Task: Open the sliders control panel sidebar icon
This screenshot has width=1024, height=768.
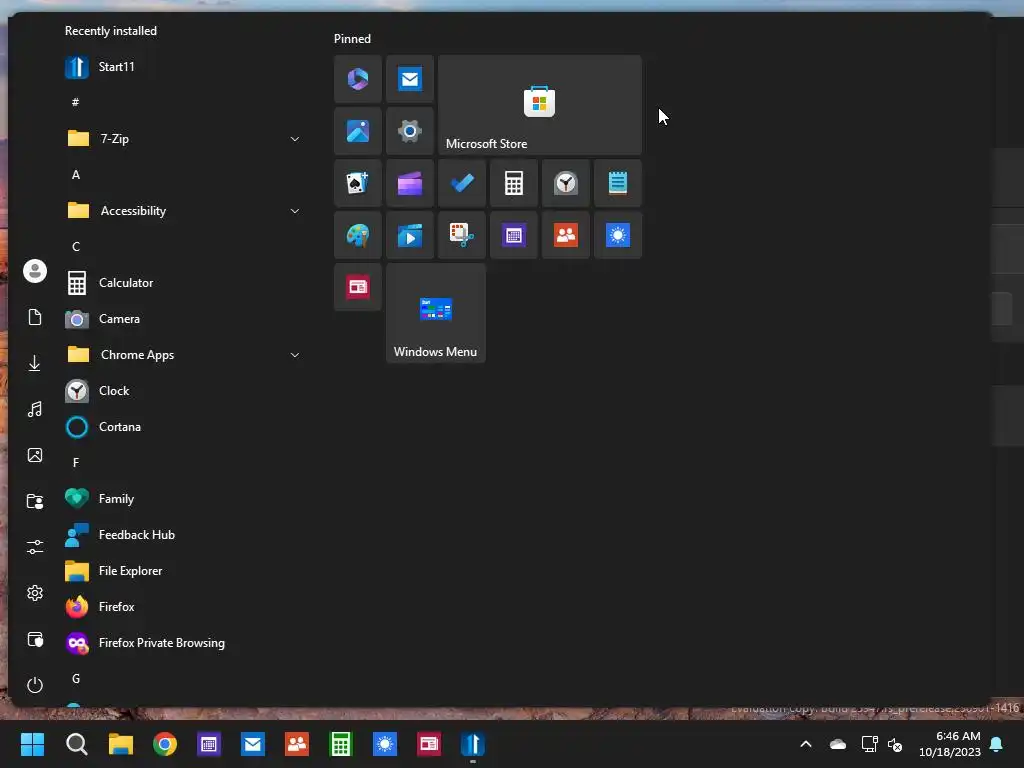Action: (35, 547)
